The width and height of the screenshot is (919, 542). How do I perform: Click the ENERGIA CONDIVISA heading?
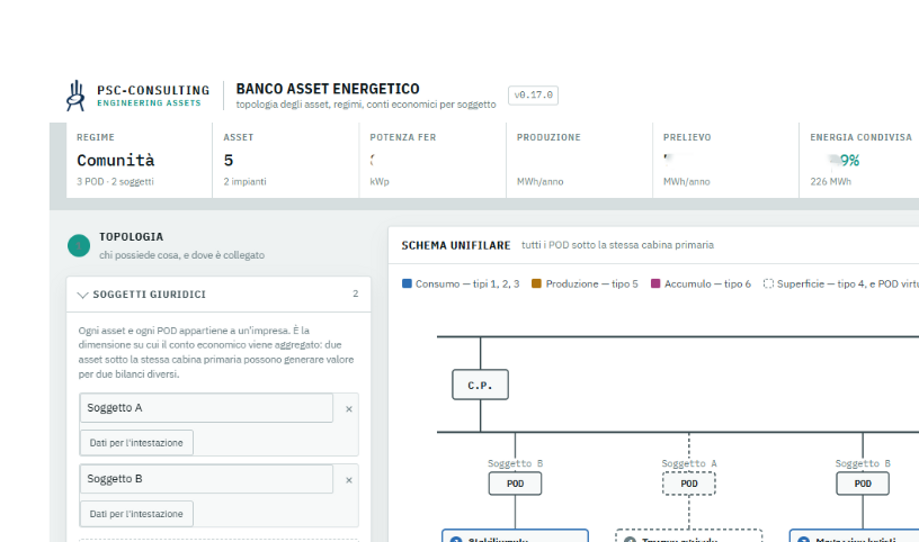pos(861,137)
